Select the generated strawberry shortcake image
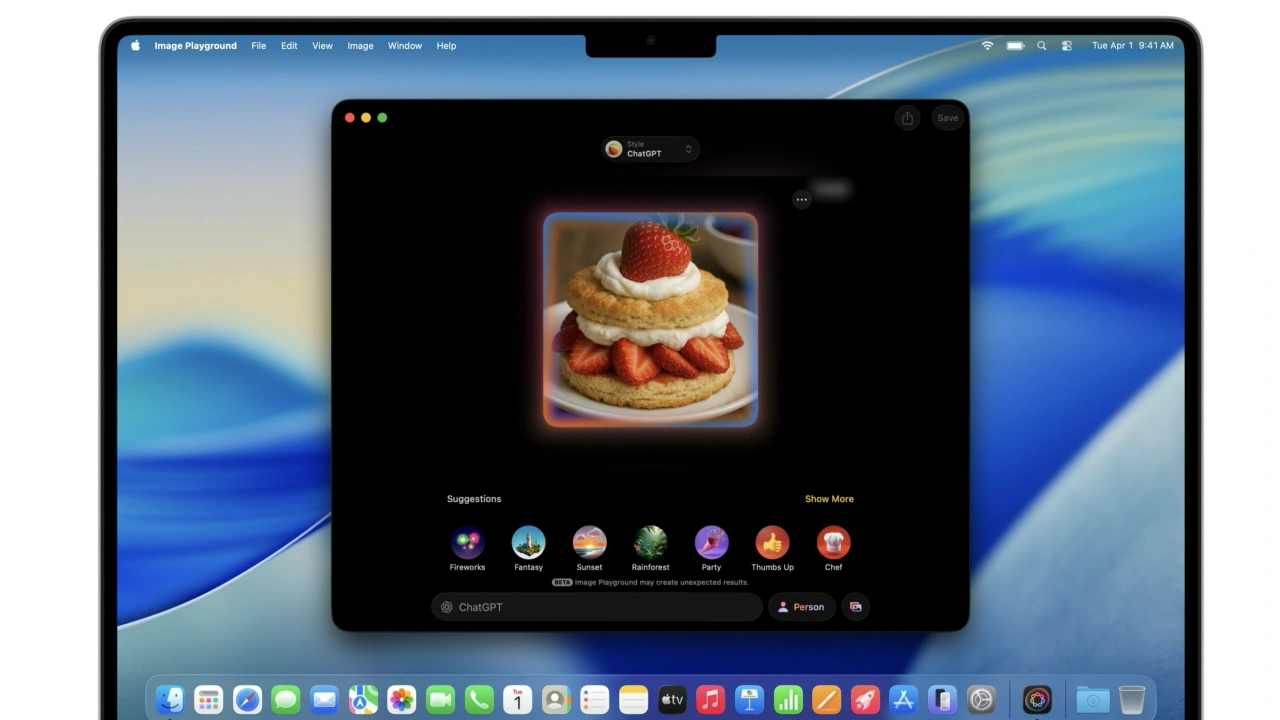 coord(650,319)
